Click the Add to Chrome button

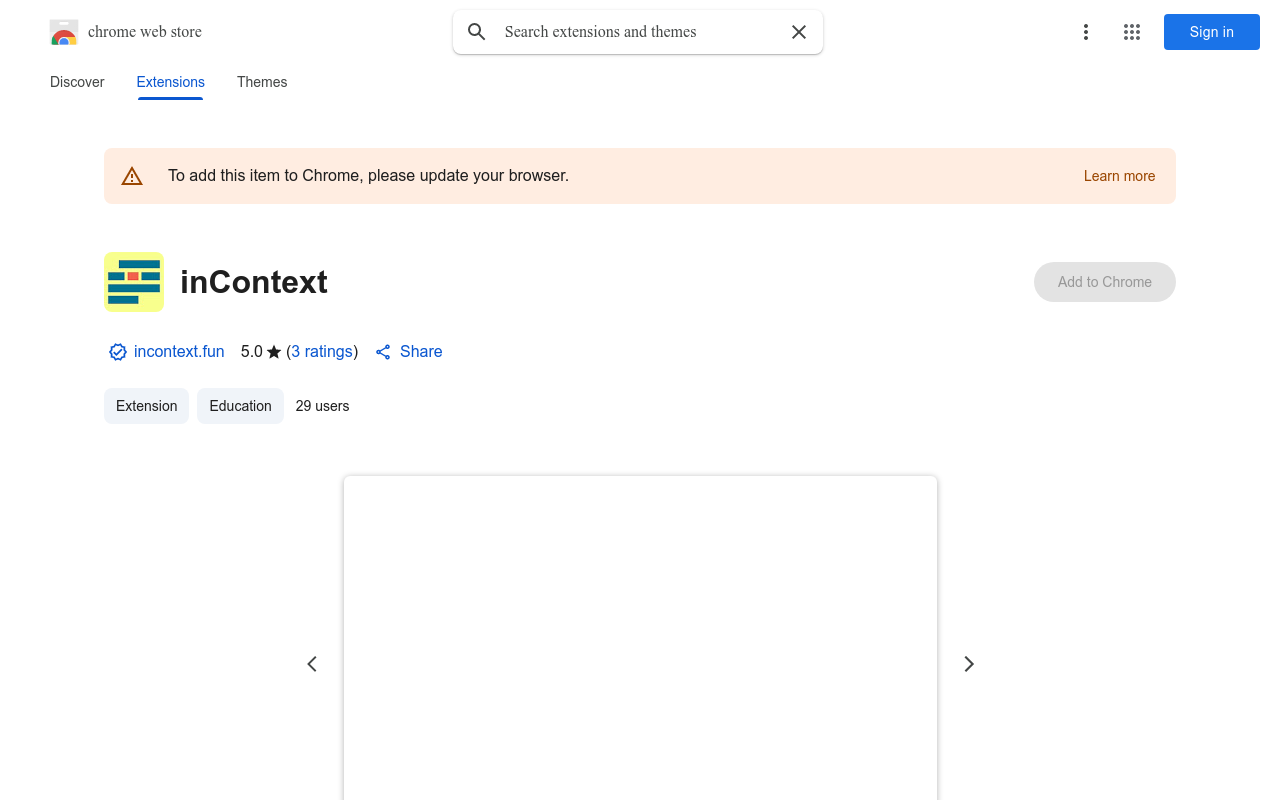click(1105, 282)
